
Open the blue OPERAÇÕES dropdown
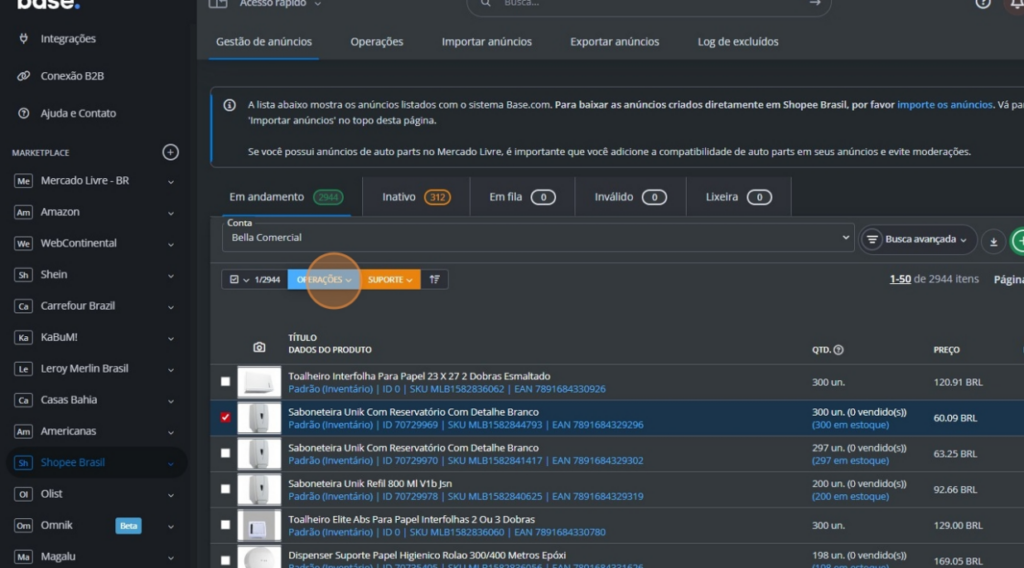tap(324, 280)
